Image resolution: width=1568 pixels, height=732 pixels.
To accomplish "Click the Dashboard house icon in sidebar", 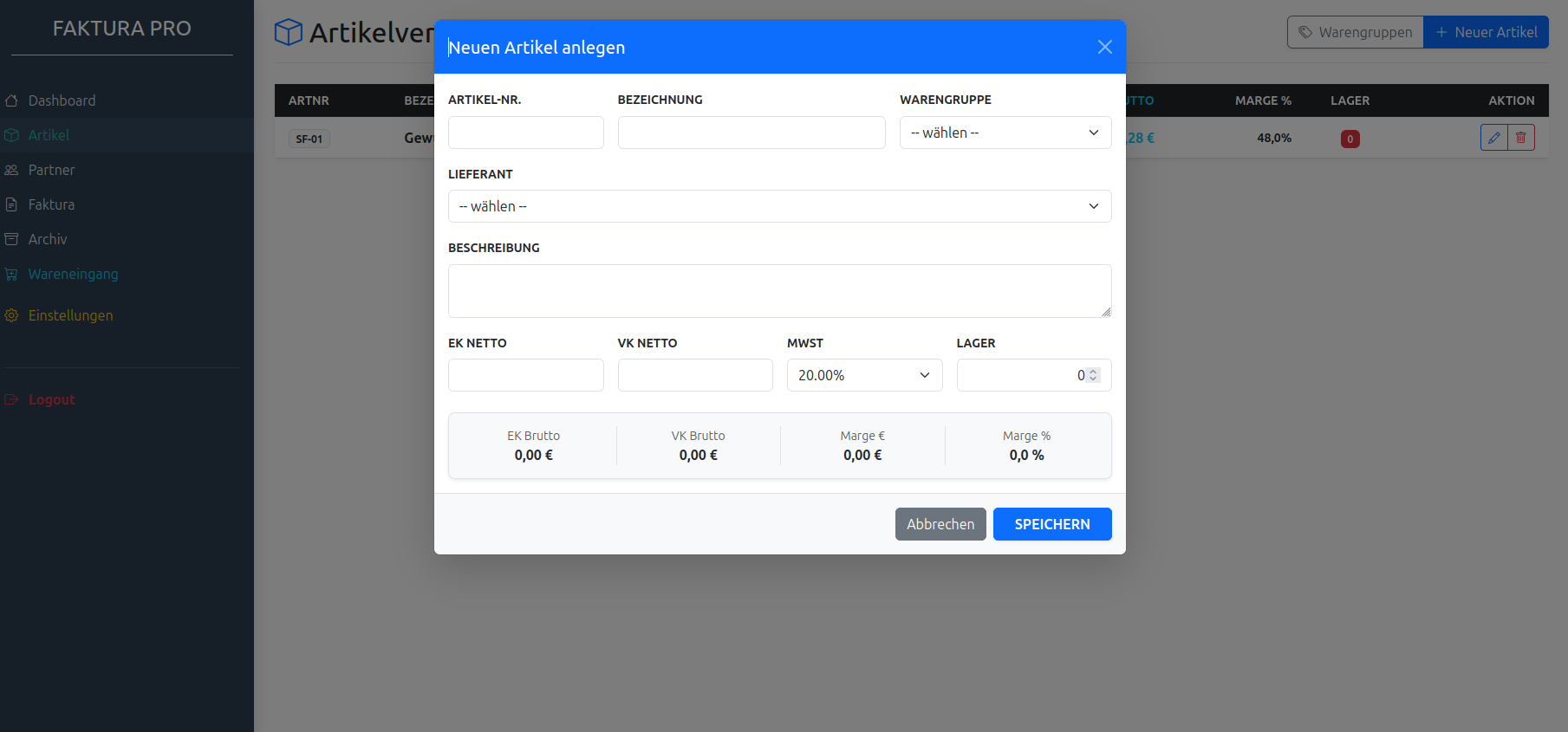I will coord(11,100).
